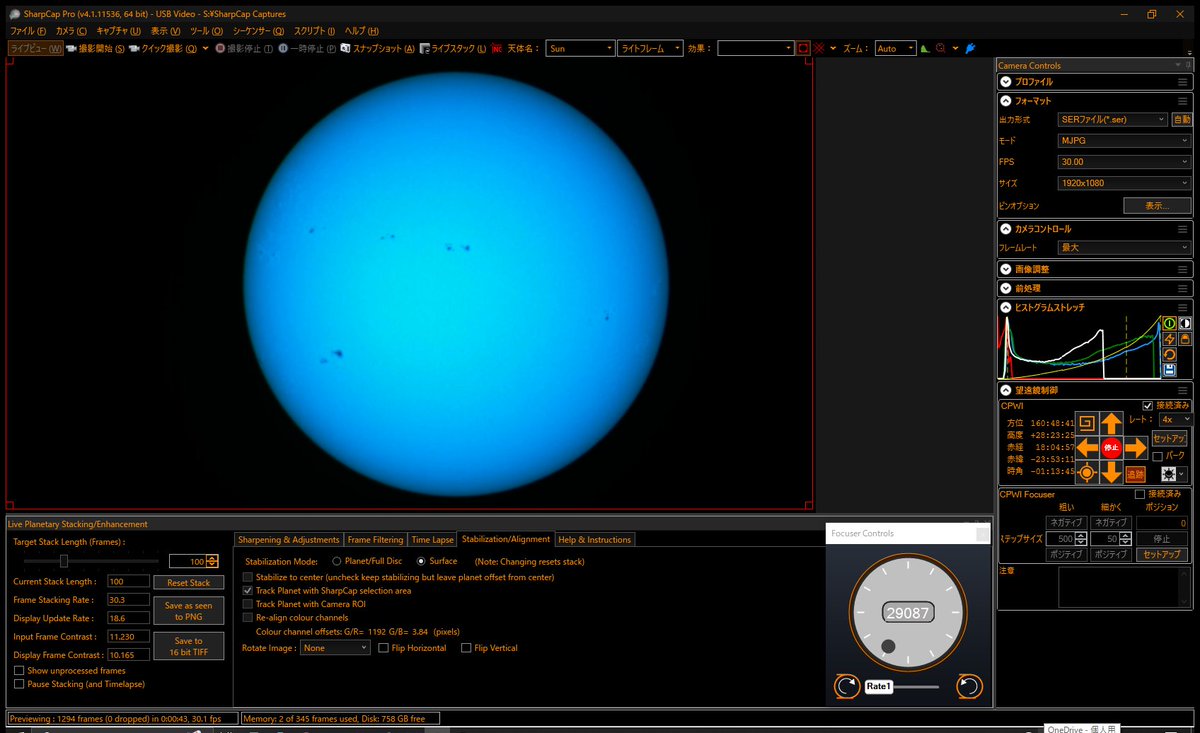Click the orange histogram icon beside lightning
The height and width of the screenshot is (733, 1200).
1185,339
